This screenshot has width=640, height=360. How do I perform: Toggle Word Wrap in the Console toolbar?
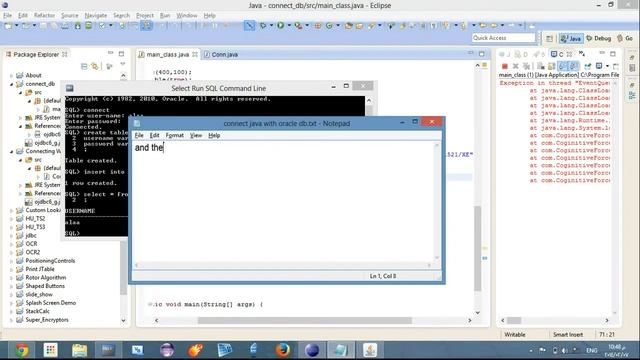pos(562,66)
